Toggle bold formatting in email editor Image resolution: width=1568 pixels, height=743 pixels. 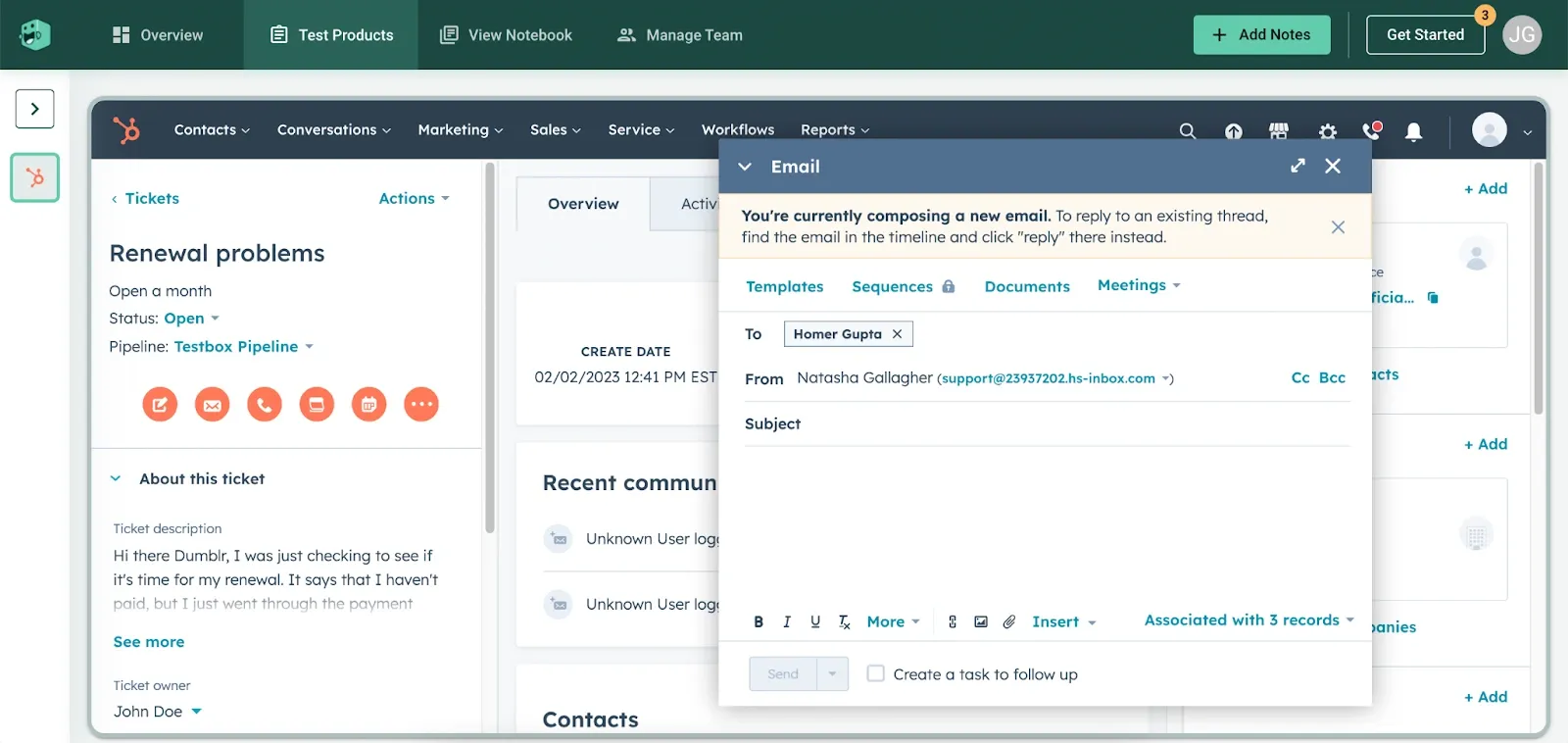(x=759, y=621)
